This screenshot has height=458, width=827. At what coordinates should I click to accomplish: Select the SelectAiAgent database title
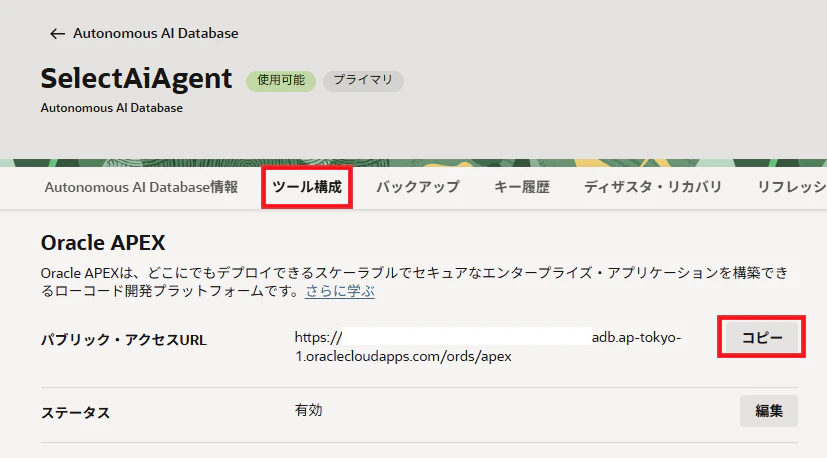[137, 79]
